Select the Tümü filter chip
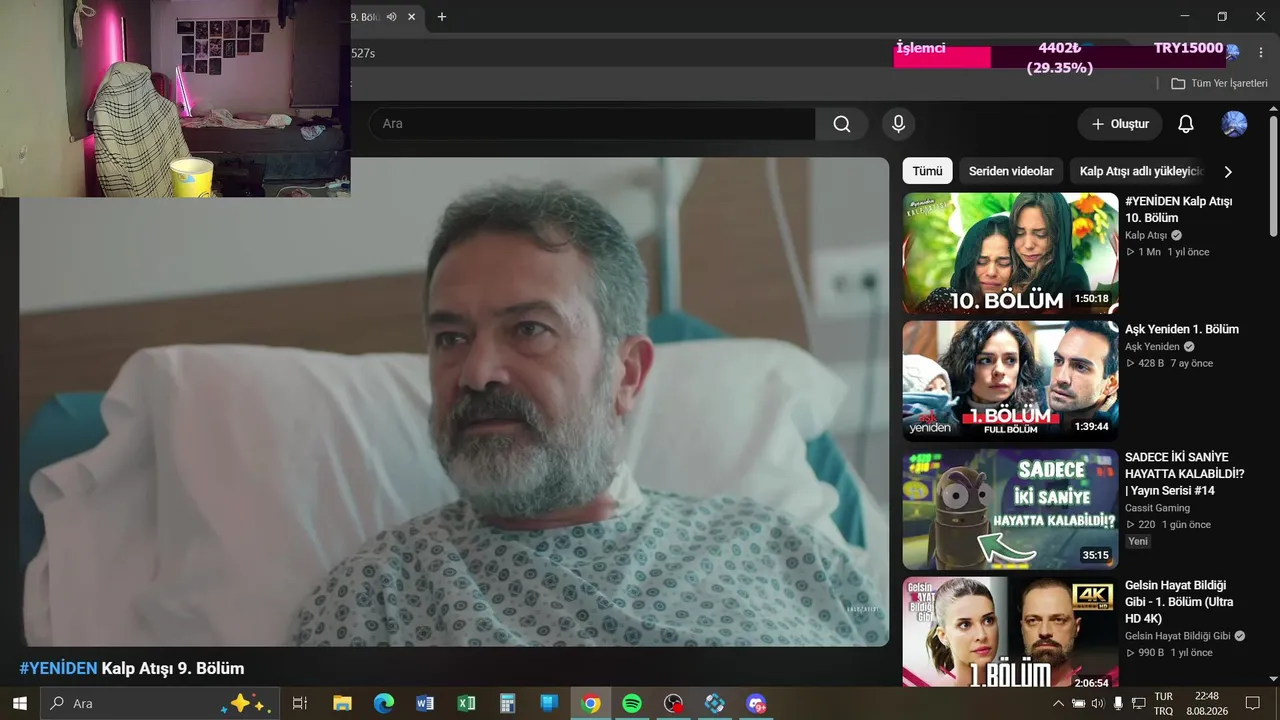This screenshot has width=1280, height=720. pos(927,171)
